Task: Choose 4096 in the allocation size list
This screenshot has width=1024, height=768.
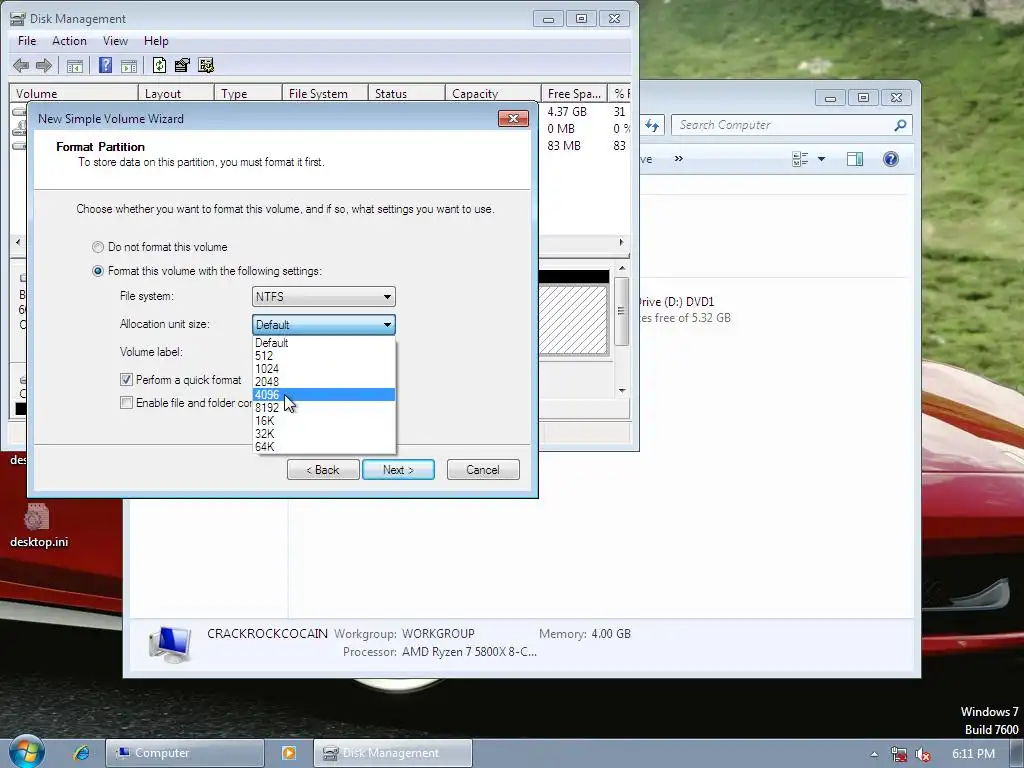Action: [x=324, y=394]
